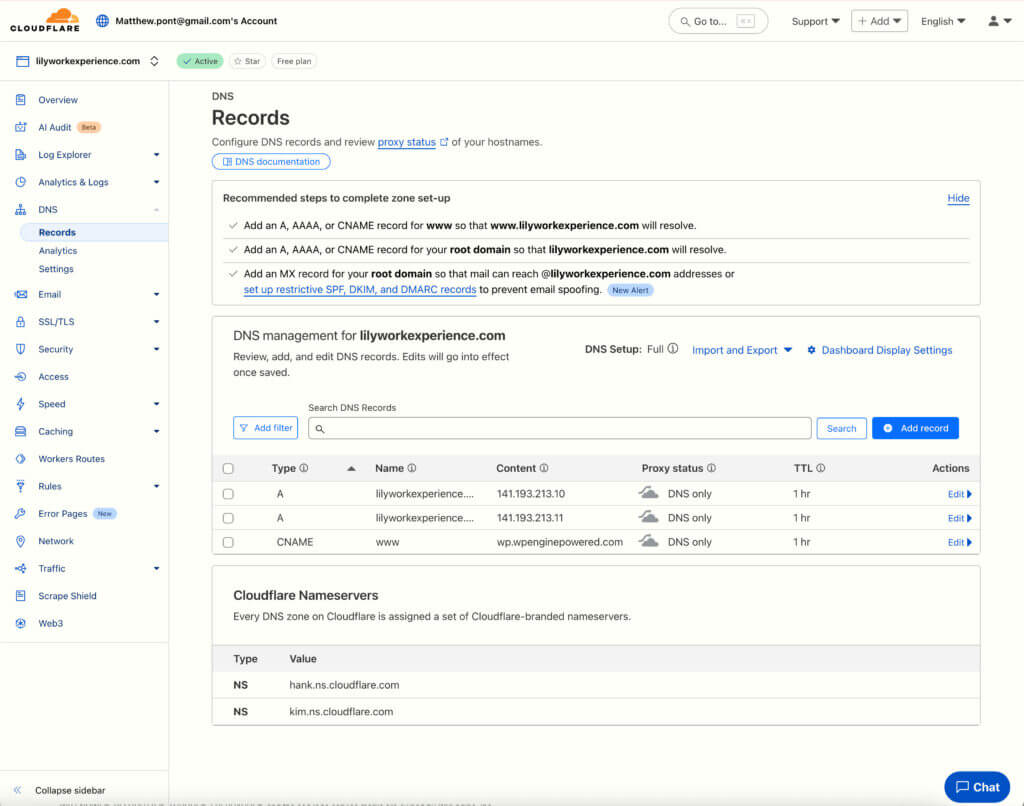Star the lilyworkexperience.com site
Screen dimensions: 1024x806
(x=247, y=61)
